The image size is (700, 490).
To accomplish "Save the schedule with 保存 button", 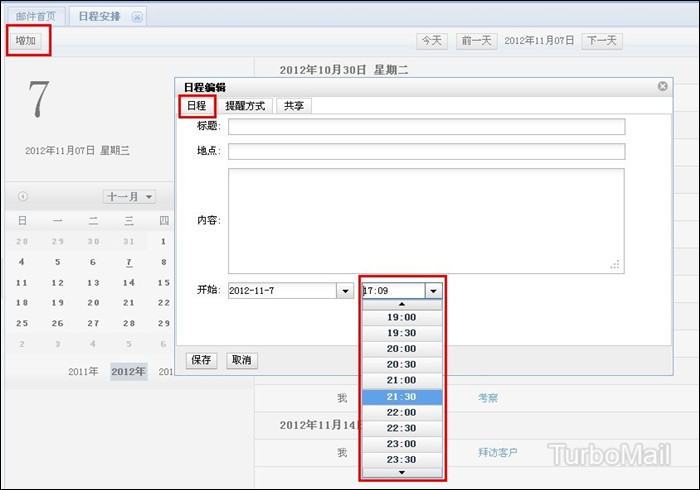I will [201, 360].
